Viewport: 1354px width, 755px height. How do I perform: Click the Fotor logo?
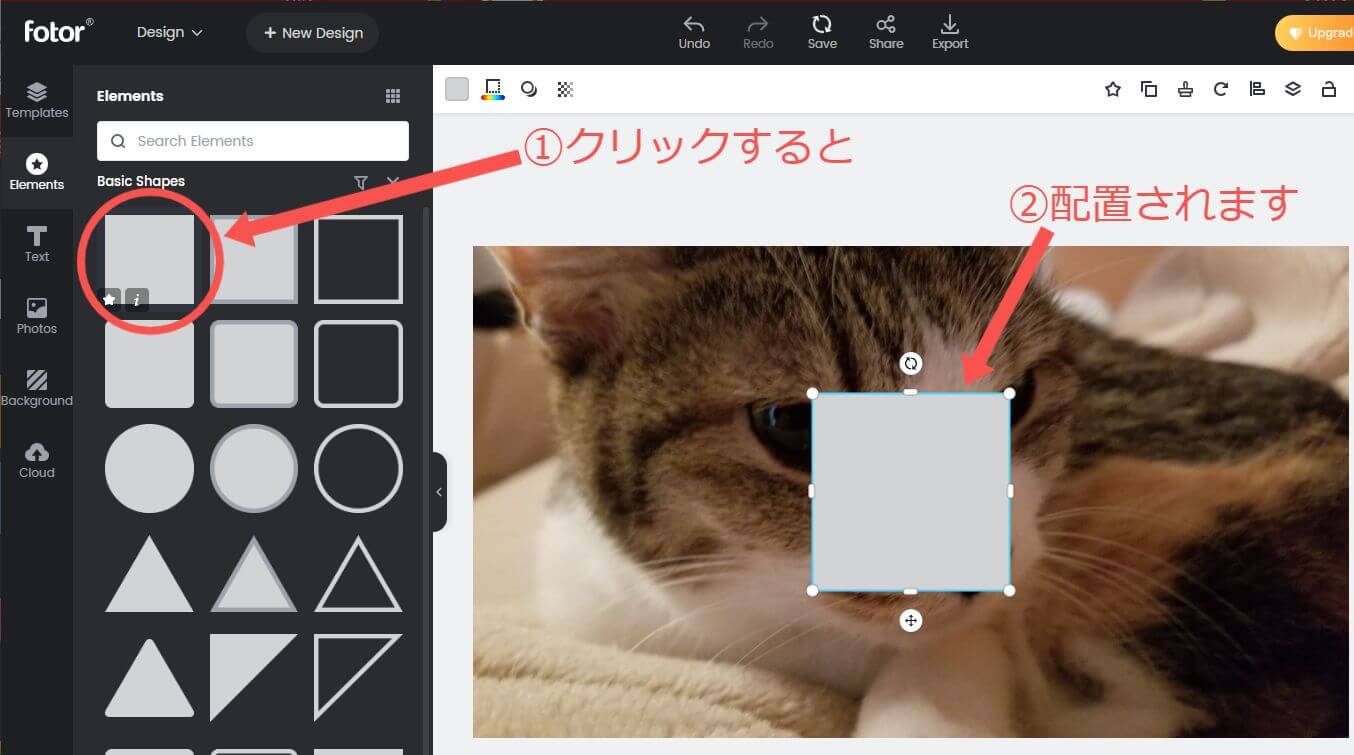point(59,31)
